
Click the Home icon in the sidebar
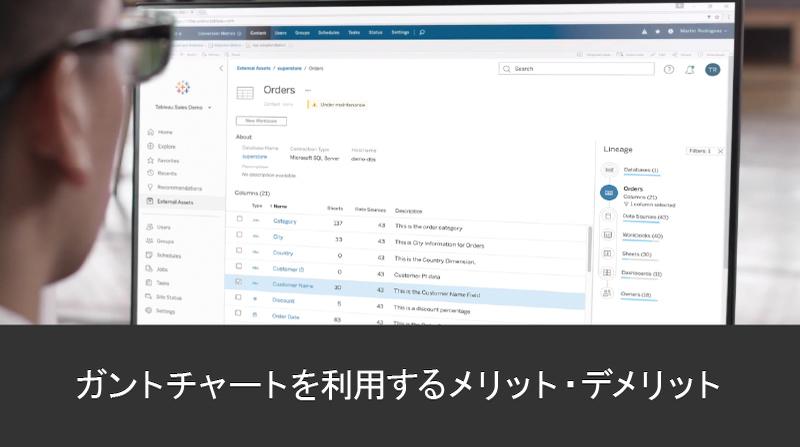[x=149, y=132]
